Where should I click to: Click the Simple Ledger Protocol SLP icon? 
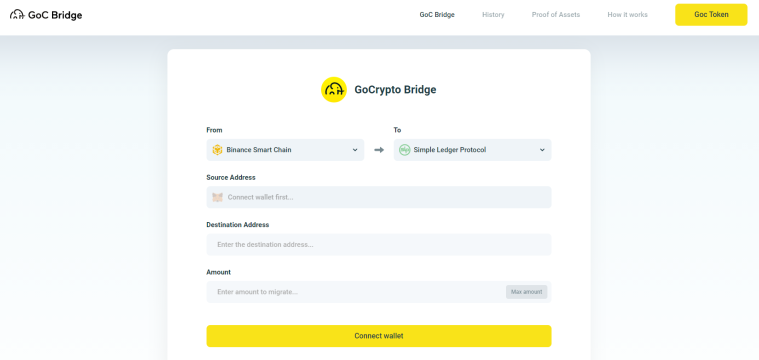404,150
